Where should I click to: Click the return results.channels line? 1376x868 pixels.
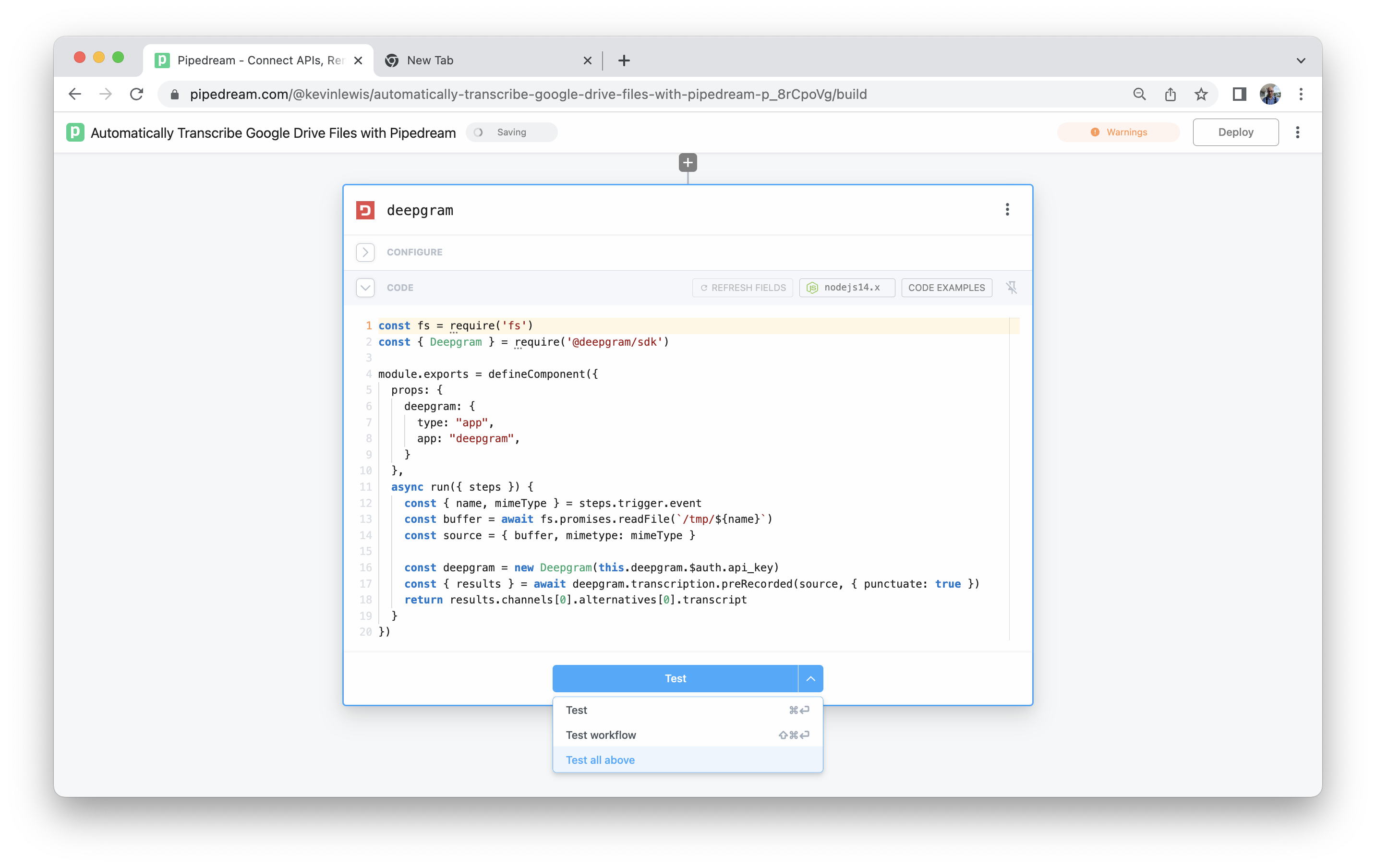coord(576,600)
